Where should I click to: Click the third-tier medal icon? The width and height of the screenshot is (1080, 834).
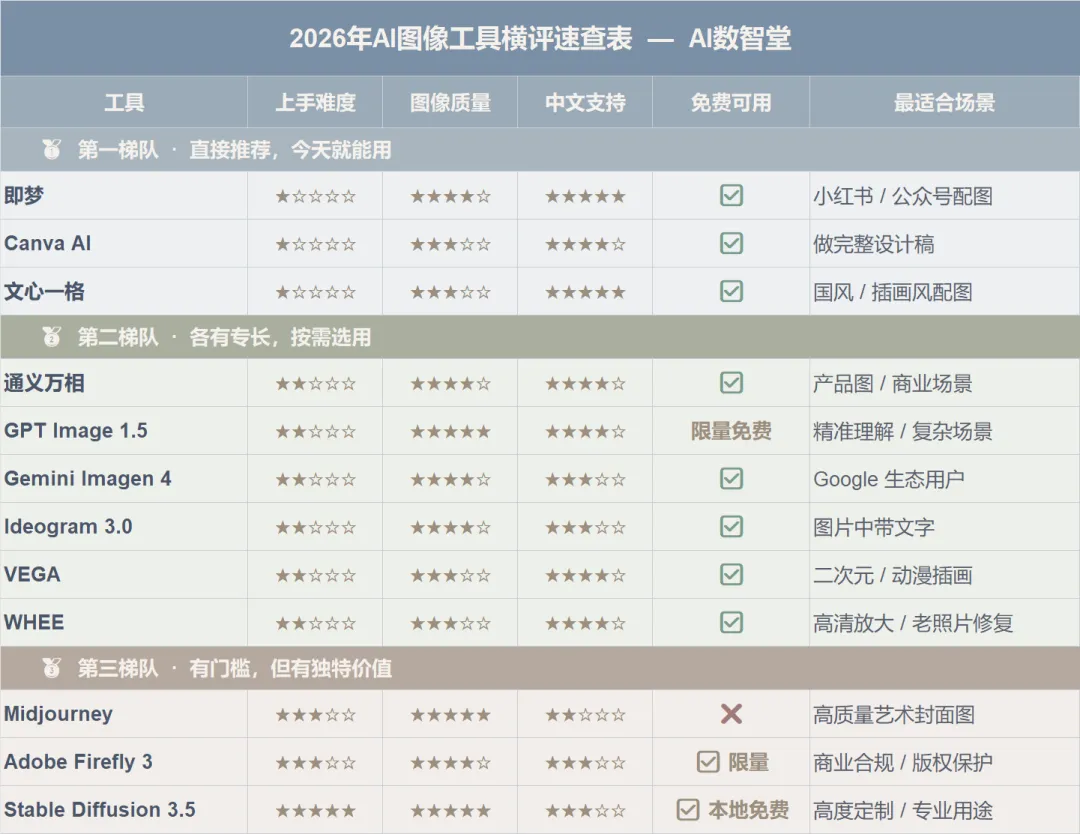[x=52, y=668]
